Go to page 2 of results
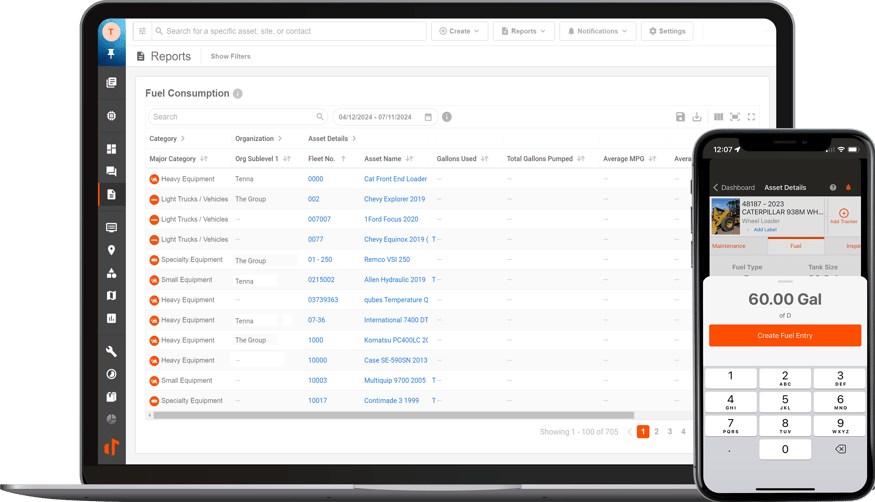The height and width of the screenshot is (502, 875). (x=656, y=432)
